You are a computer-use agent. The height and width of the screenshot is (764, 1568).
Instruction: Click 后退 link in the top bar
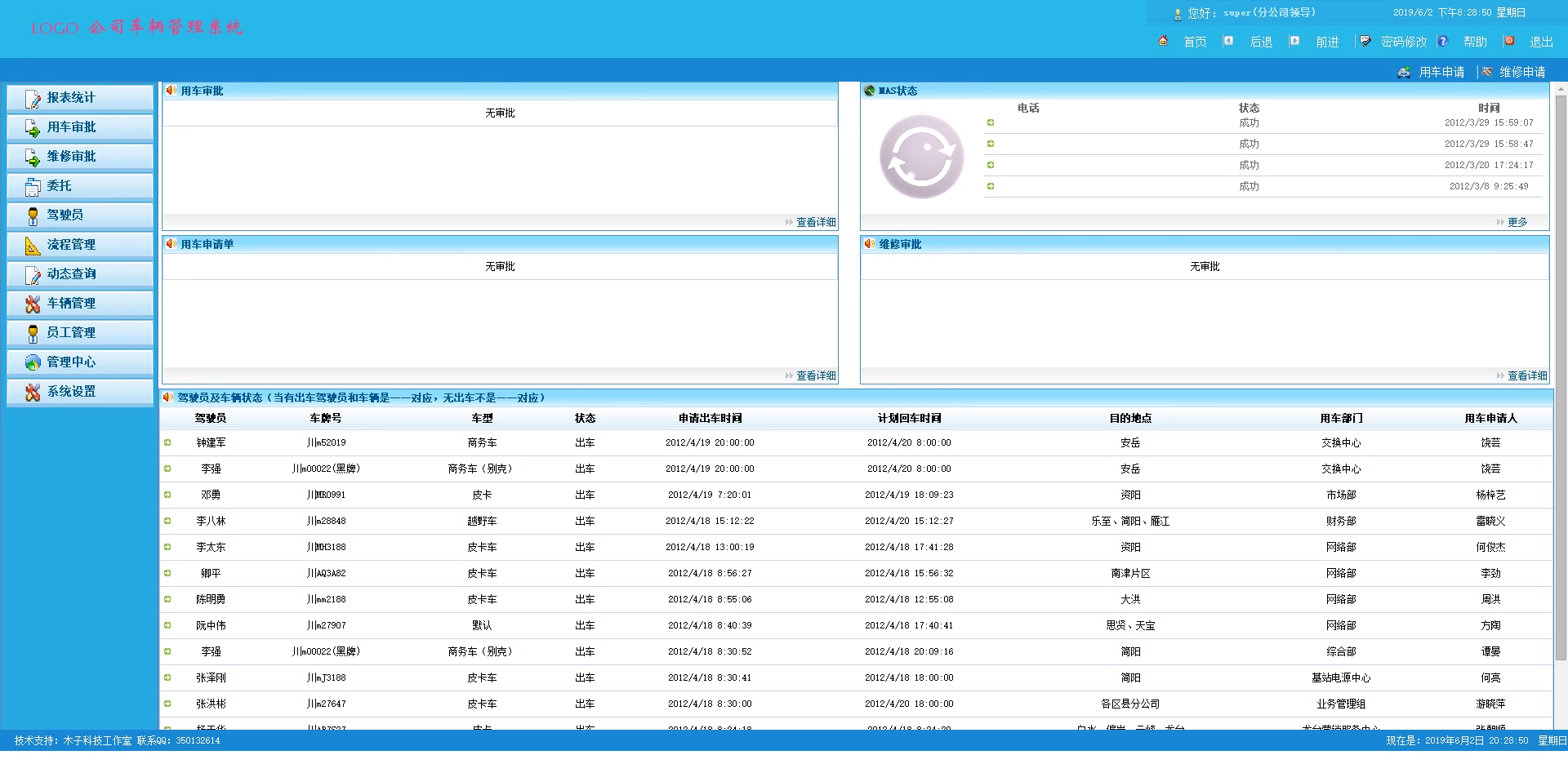pyautogui.click(x=1261, y=42)
